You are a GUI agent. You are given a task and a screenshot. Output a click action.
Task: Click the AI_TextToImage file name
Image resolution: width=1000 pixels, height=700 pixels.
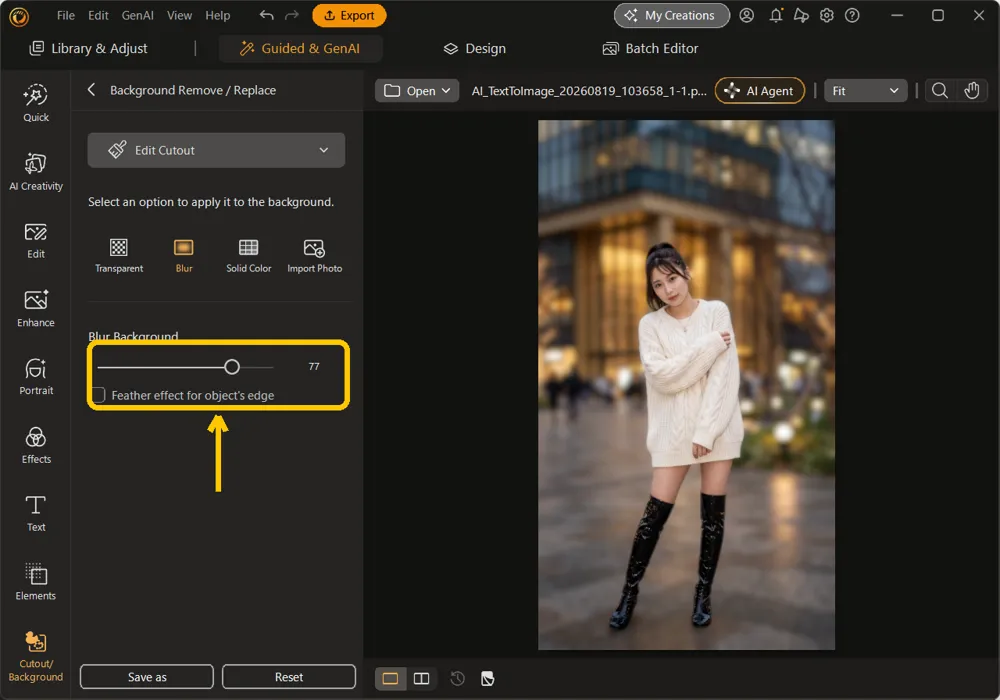589,91
